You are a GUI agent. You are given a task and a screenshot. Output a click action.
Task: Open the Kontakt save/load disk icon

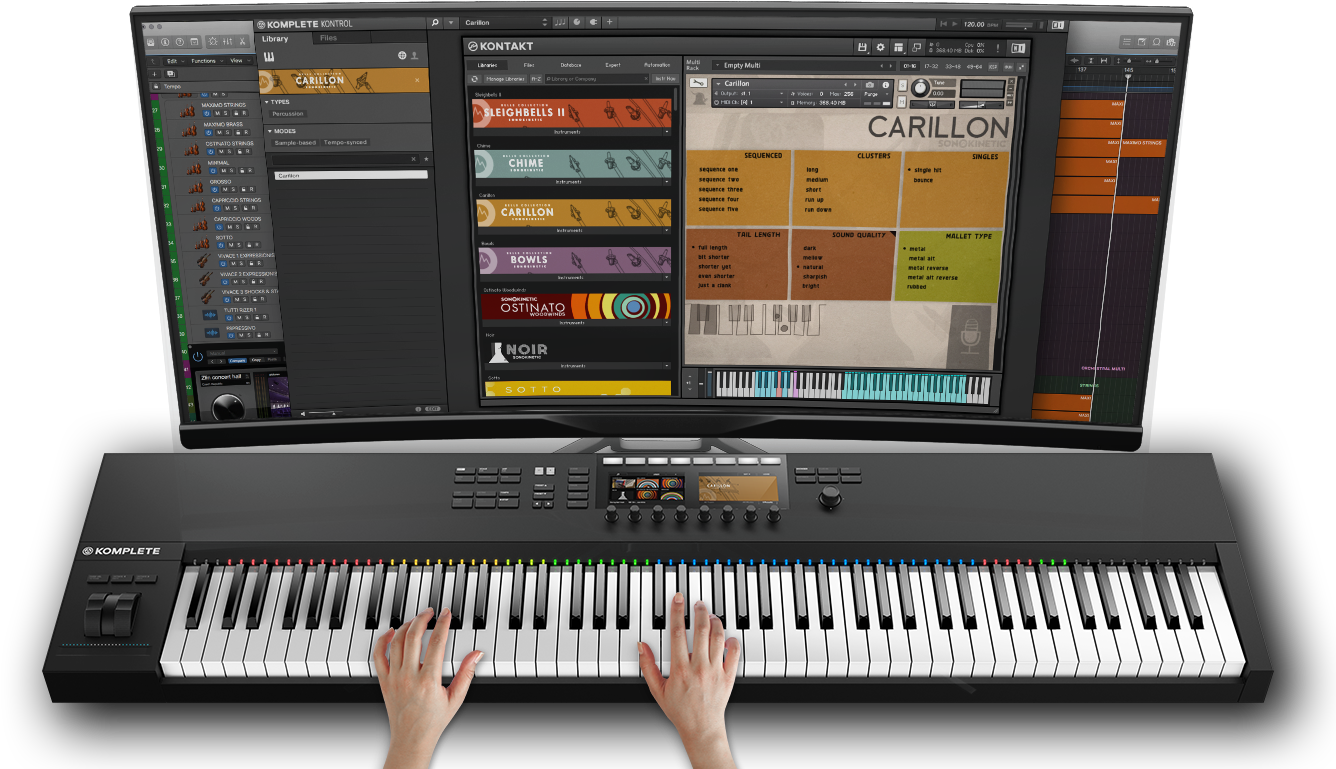point(862,47)
